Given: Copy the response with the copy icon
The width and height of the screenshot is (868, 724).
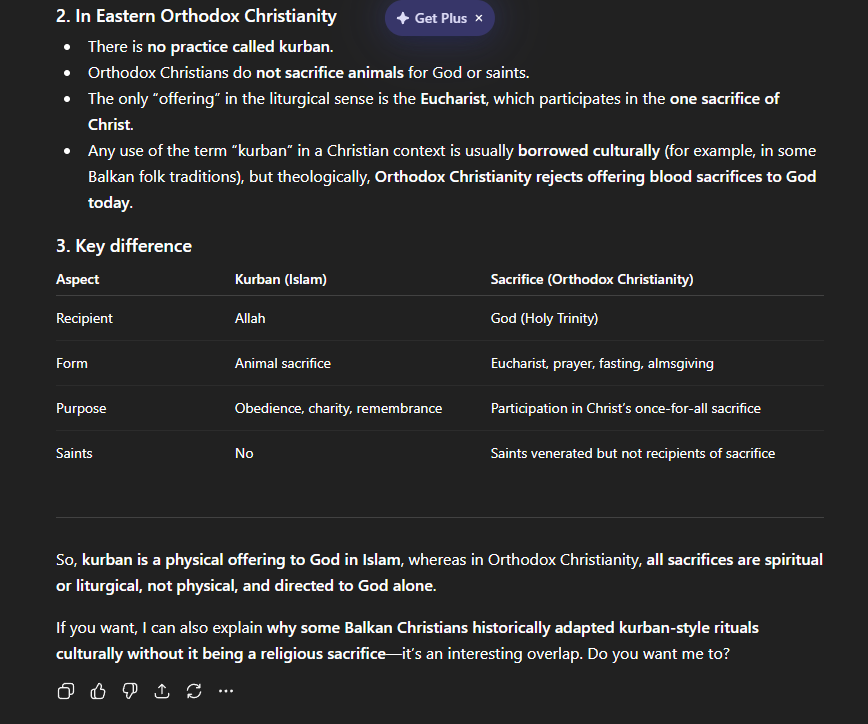Looking at the screenshot, I should [x=66, y=691].
